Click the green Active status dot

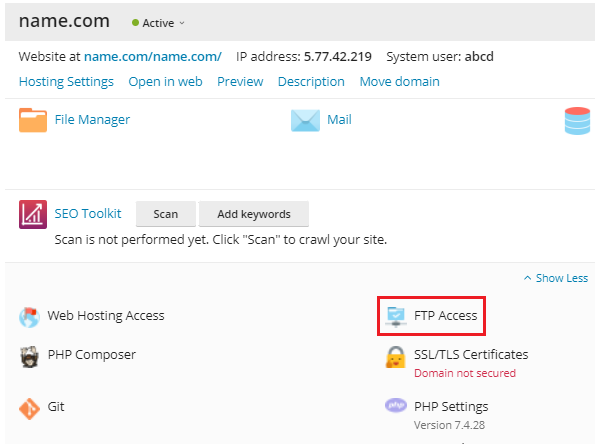click(x=135, y=23)
